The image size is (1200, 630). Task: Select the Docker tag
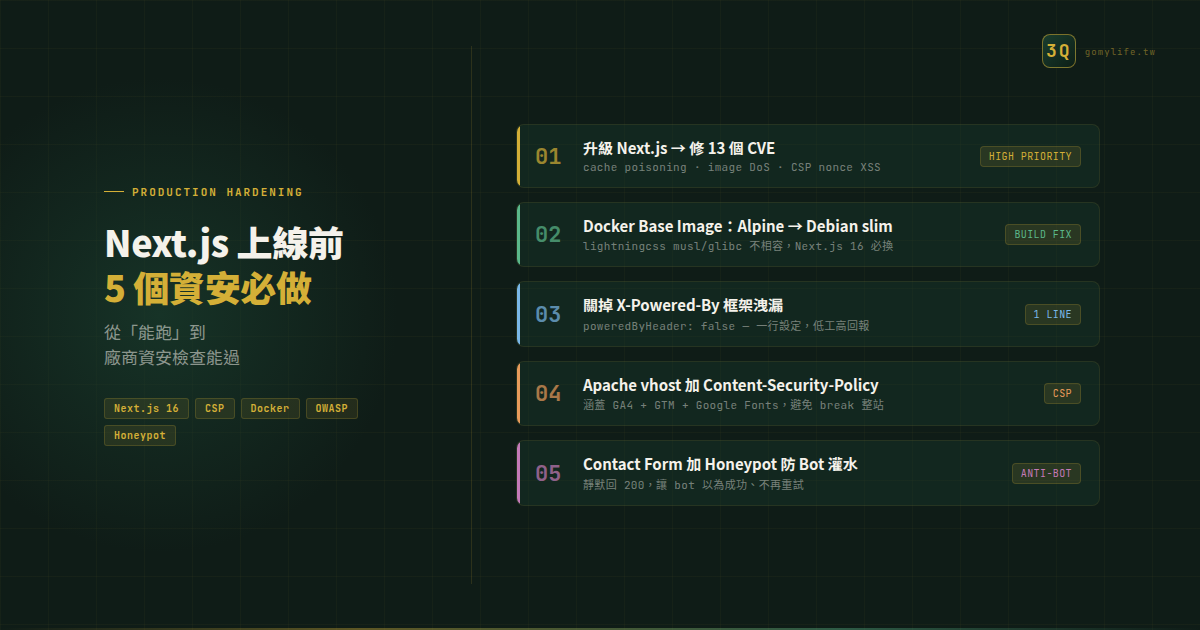(x=270, y=408)
